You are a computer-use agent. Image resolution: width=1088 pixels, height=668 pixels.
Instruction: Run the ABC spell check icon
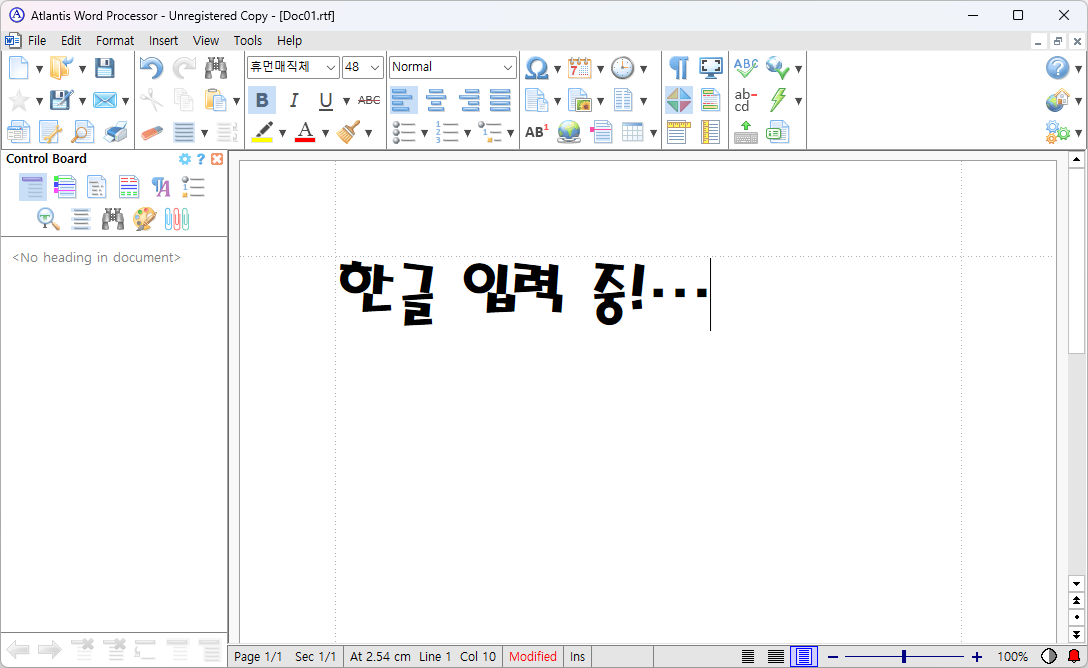(x=746, y=68)
